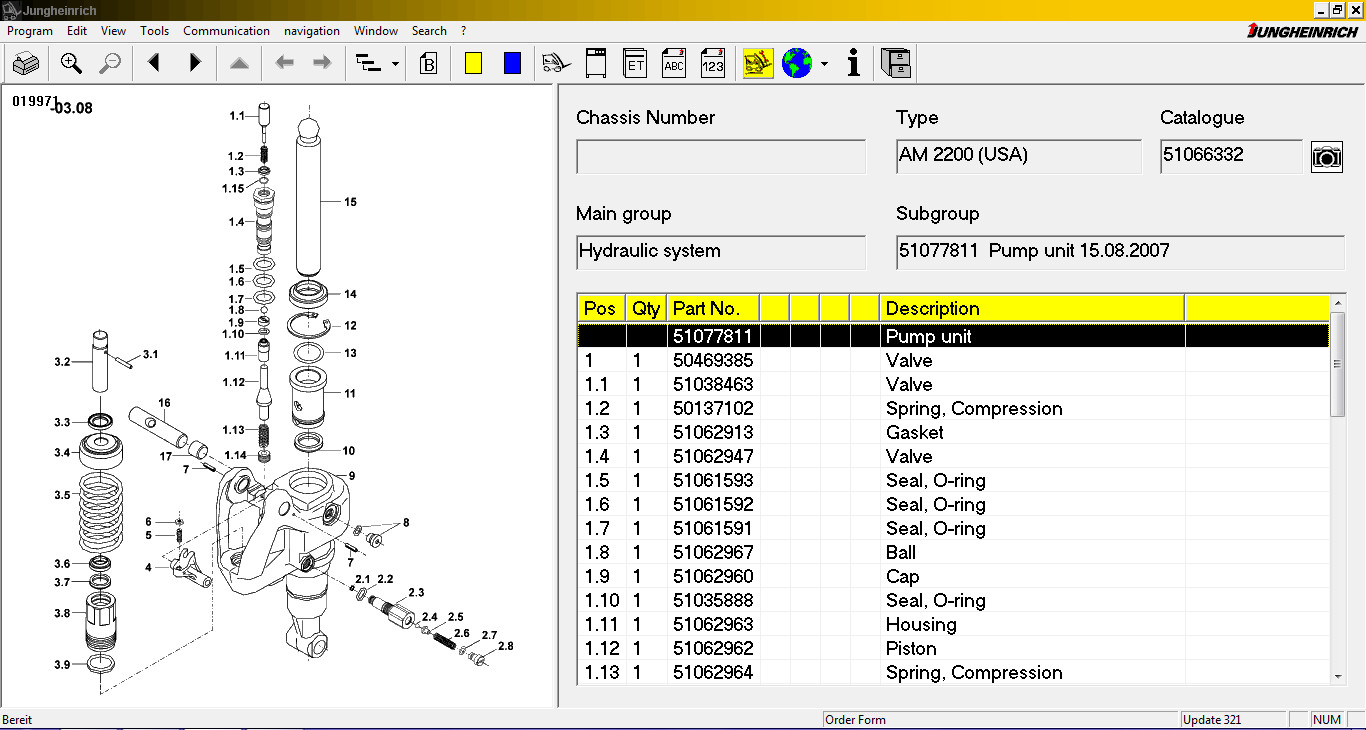Open the information 'i' icon
Screen dimensions: 1366x730
click(x=853, y=64)
